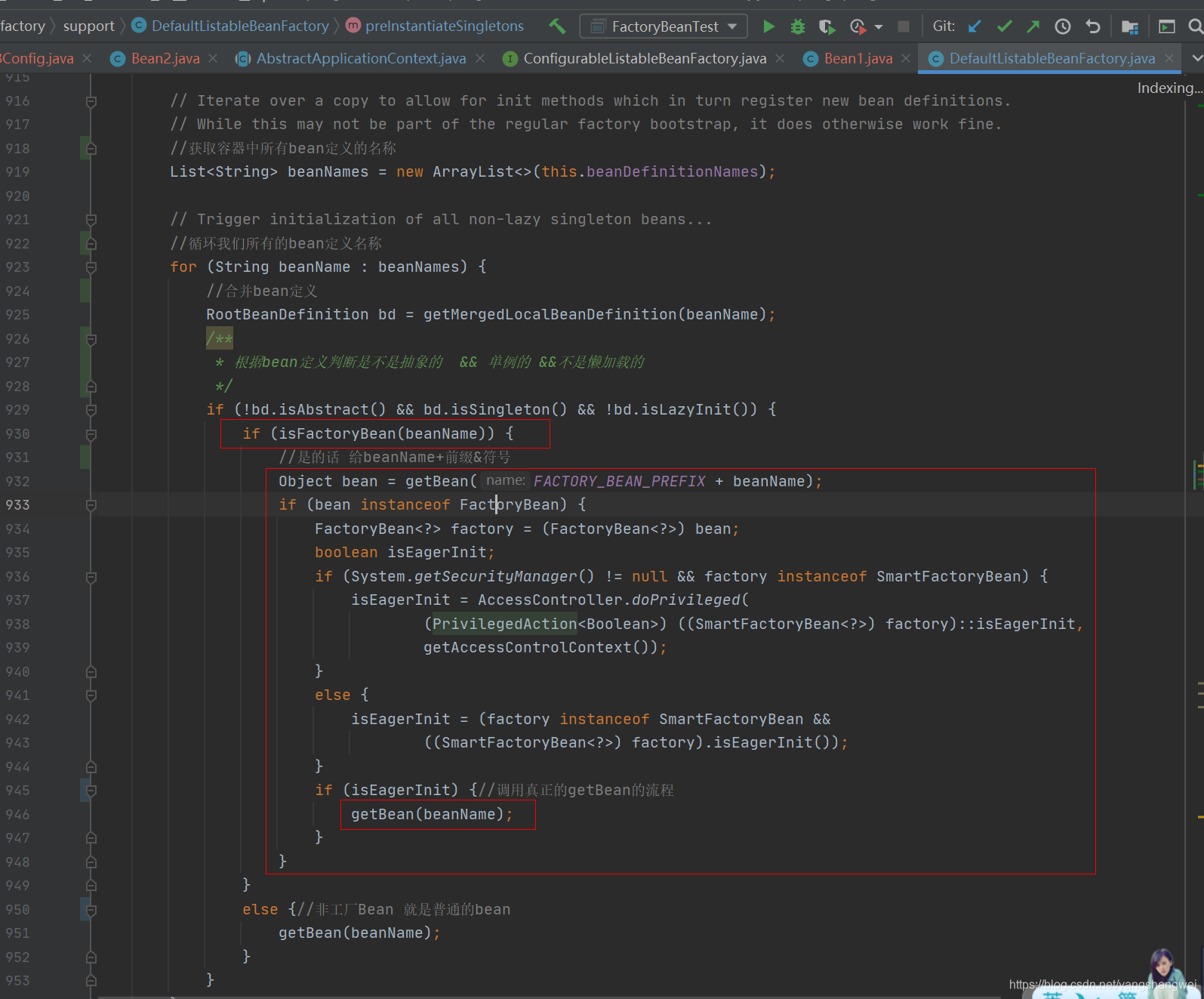Click Git Commit green checkmark

[x=1004, y=26]
